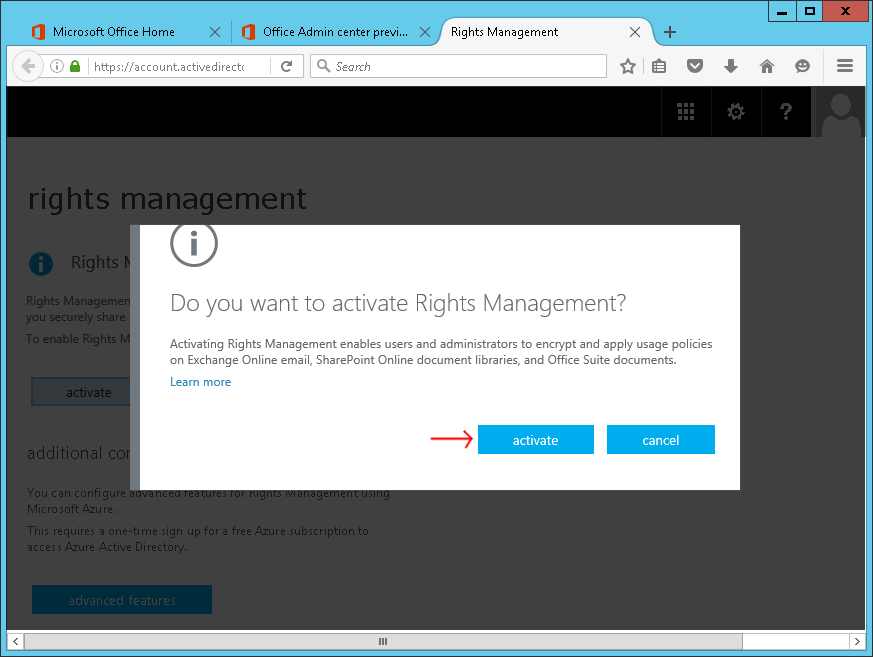Click the browser back arrow button

[27, 66]
